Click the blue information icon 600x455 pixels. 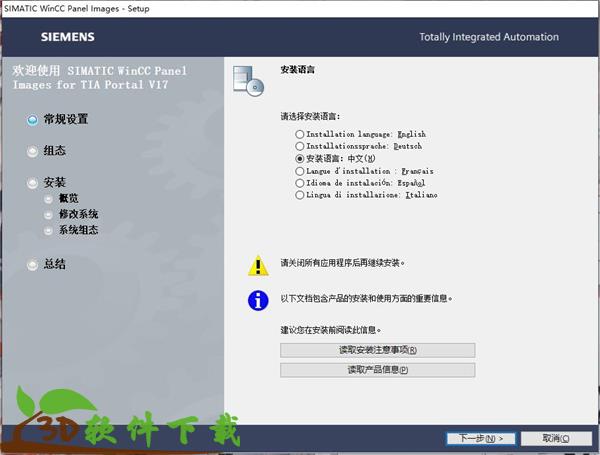258,300
